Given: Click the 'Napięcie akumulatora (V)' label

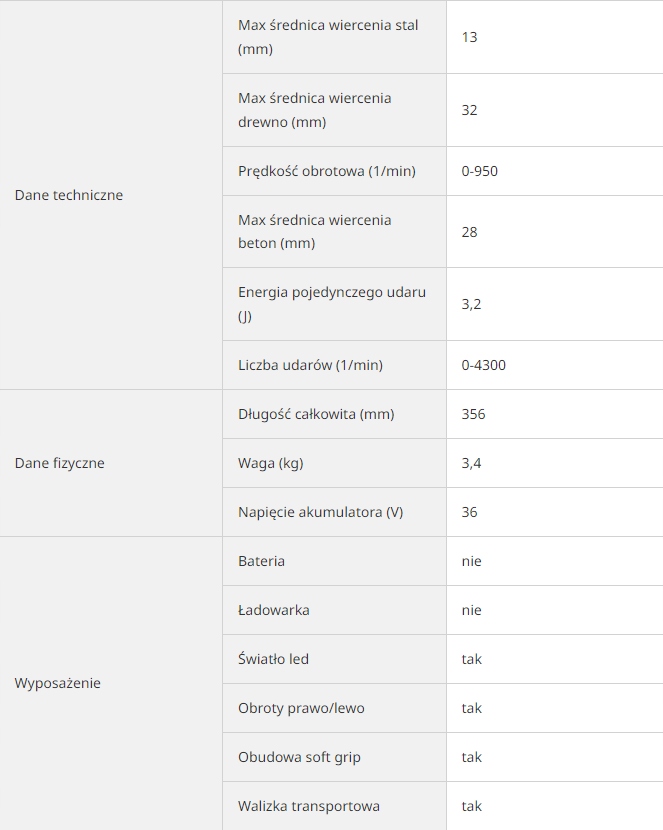Looking at the screenshot, I should tap(320, 512).
